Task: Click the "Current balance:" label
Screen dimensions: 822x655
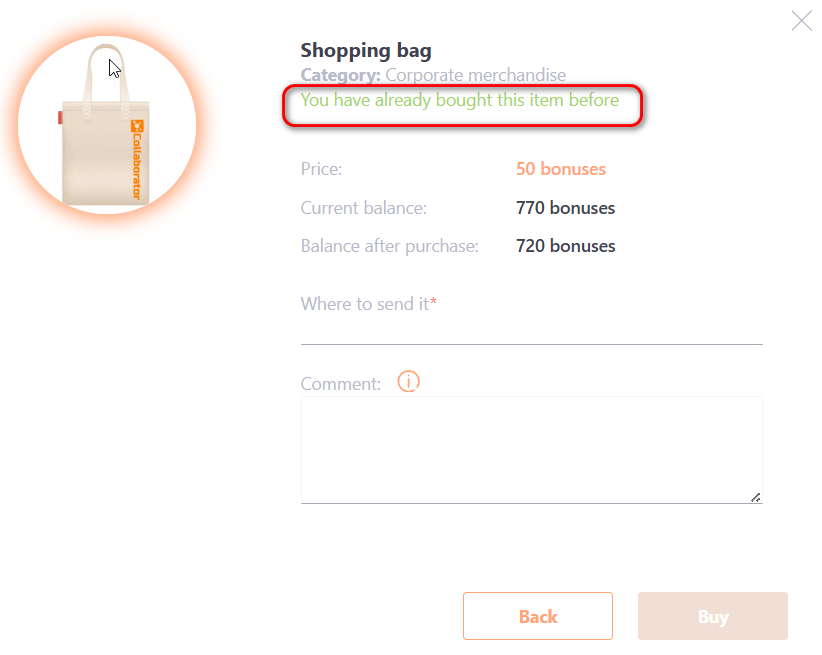Action: (364, 208)
